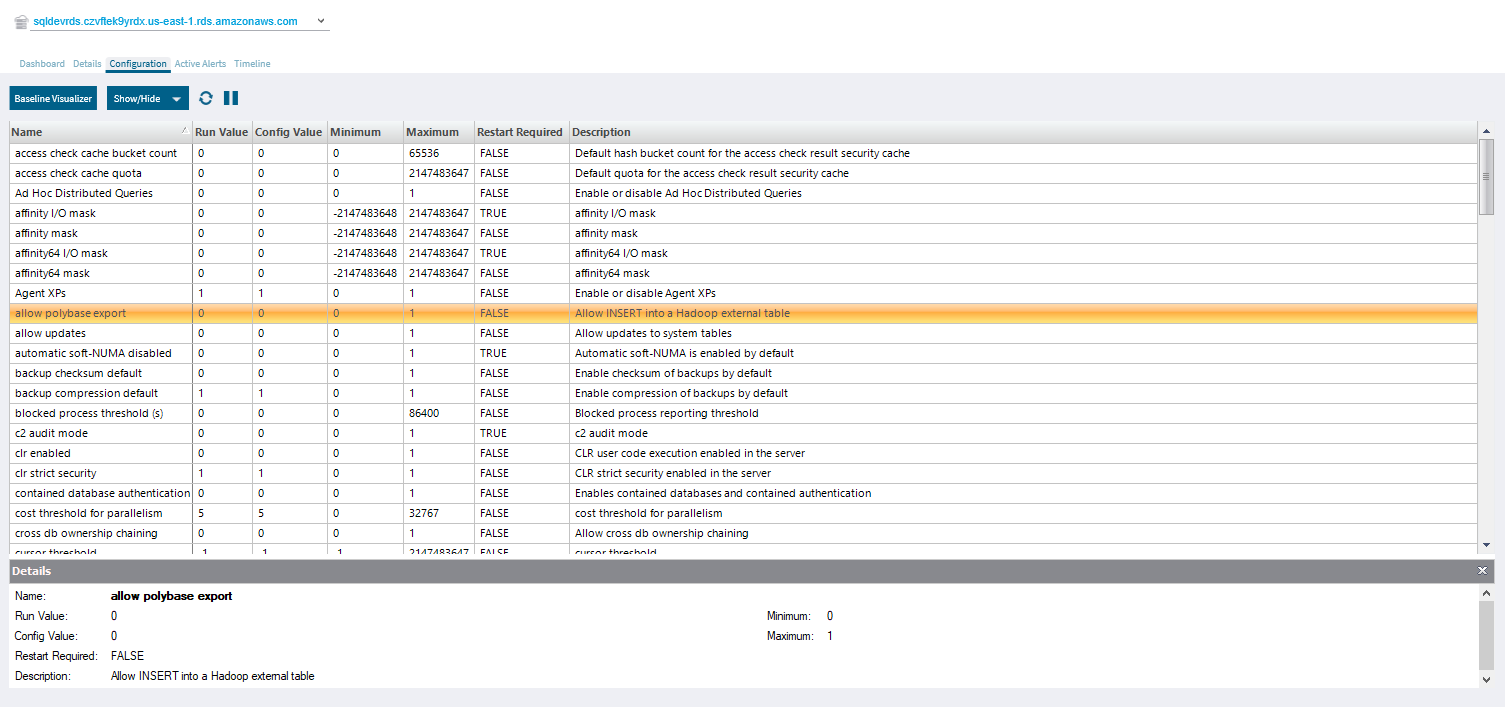The width and height of the screenshot is (1505, 707).
Task: Select the 'backup checksum default' row
Action: coord(743,373)
